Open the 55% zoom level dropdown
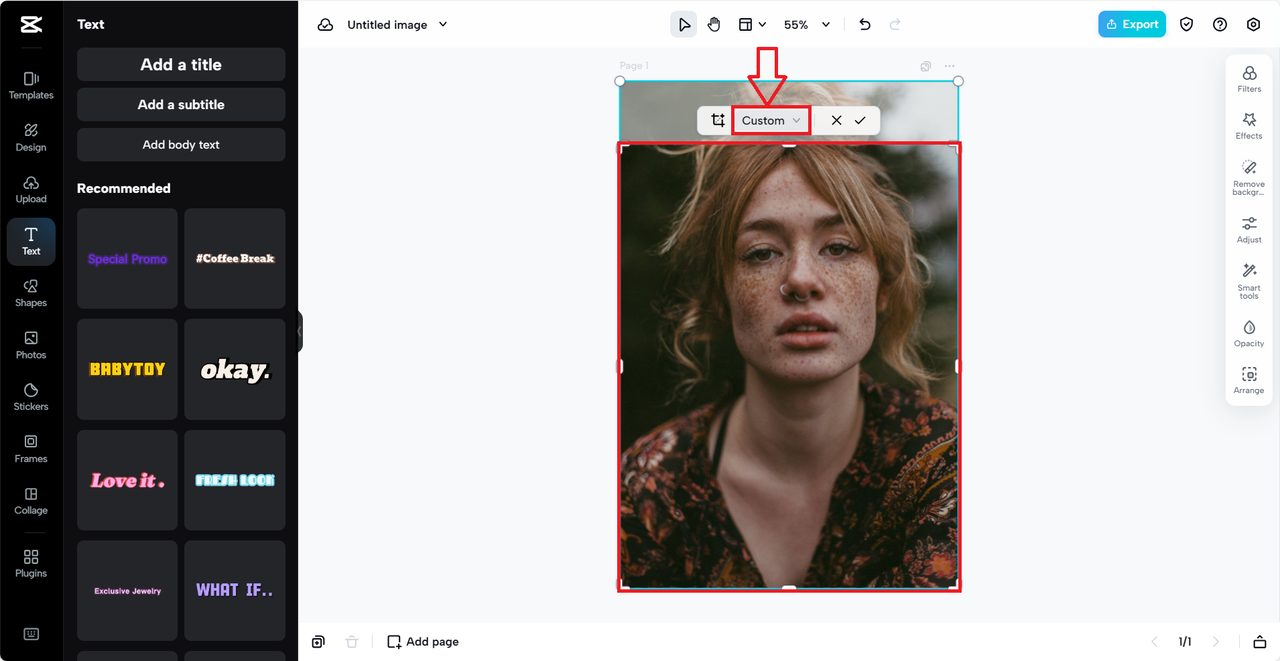The height and width of the screenshot is (661, 1280). tap(807, 25)
